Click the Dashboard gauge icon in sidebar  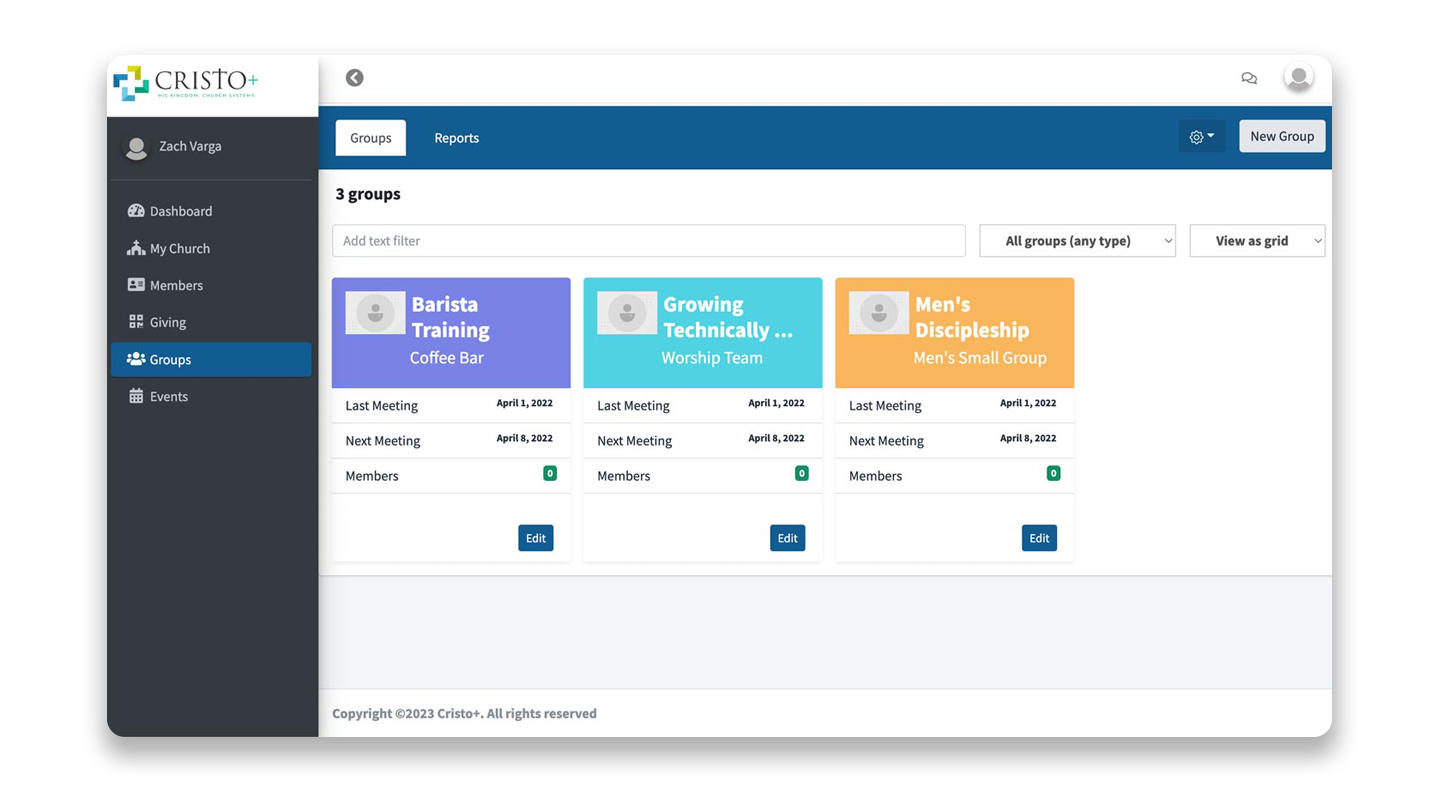pos(136,211)
